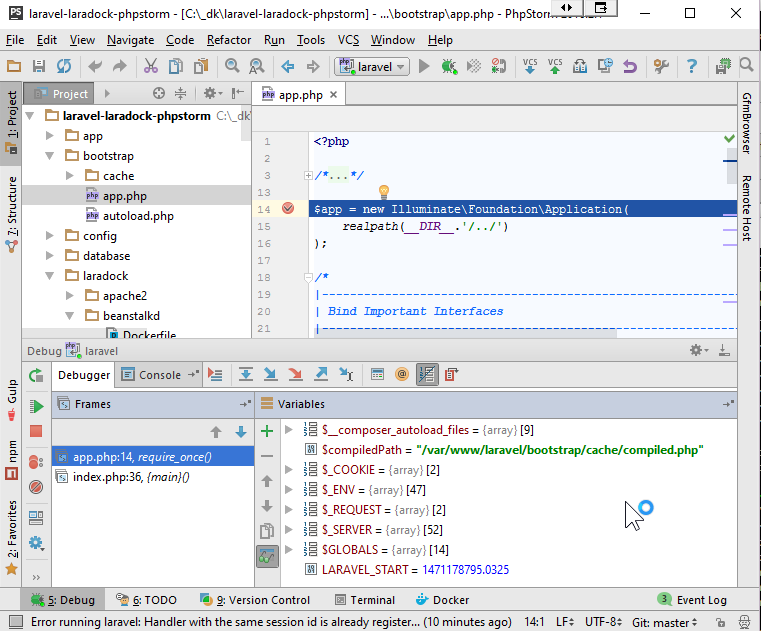Click VCS Update Project icon
The width and height of the screenshot is (761, 631).
tap(530, 66)
